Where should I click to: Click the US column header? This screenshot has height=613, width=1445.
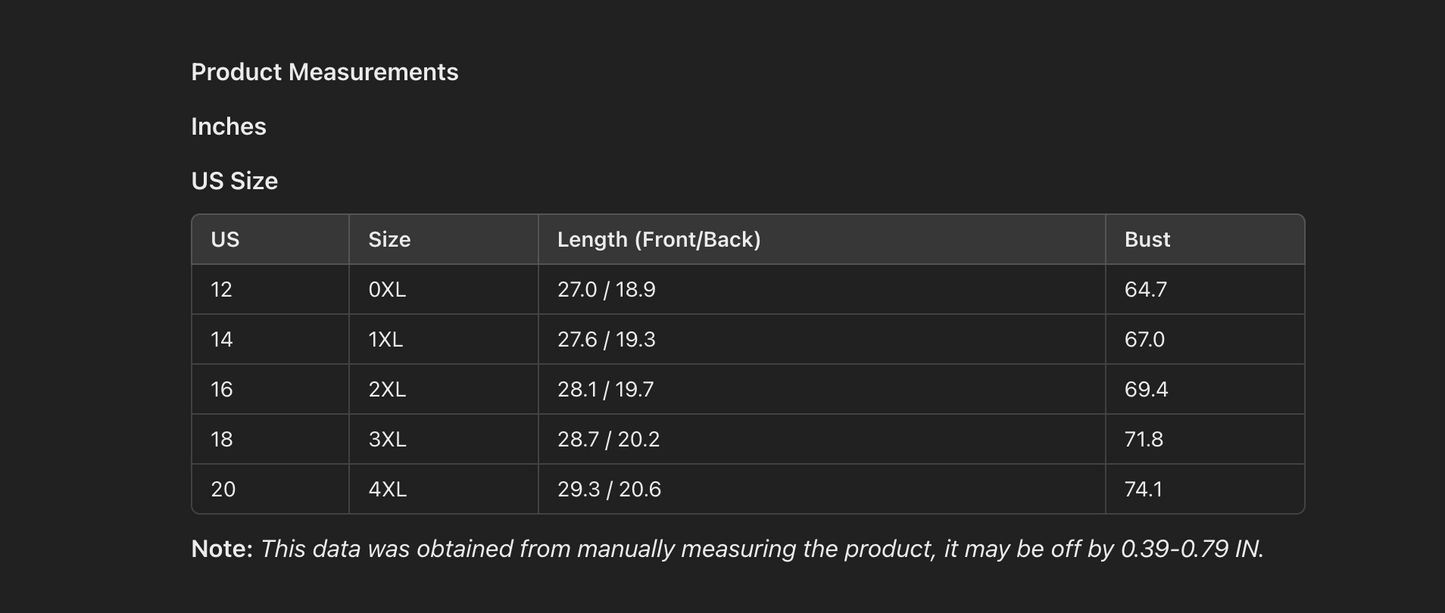(x=225, y=239)
